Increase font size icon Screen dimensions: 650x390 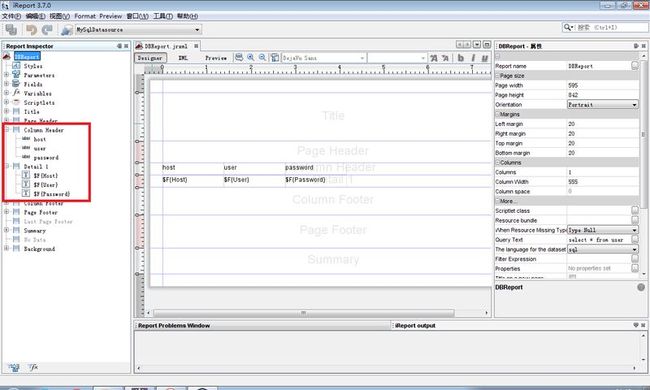[434, 58]
